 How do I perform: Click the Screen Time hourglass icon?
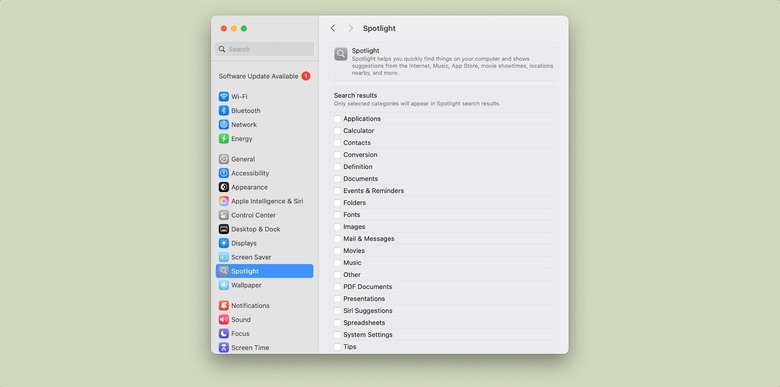(x=224, y=347)
